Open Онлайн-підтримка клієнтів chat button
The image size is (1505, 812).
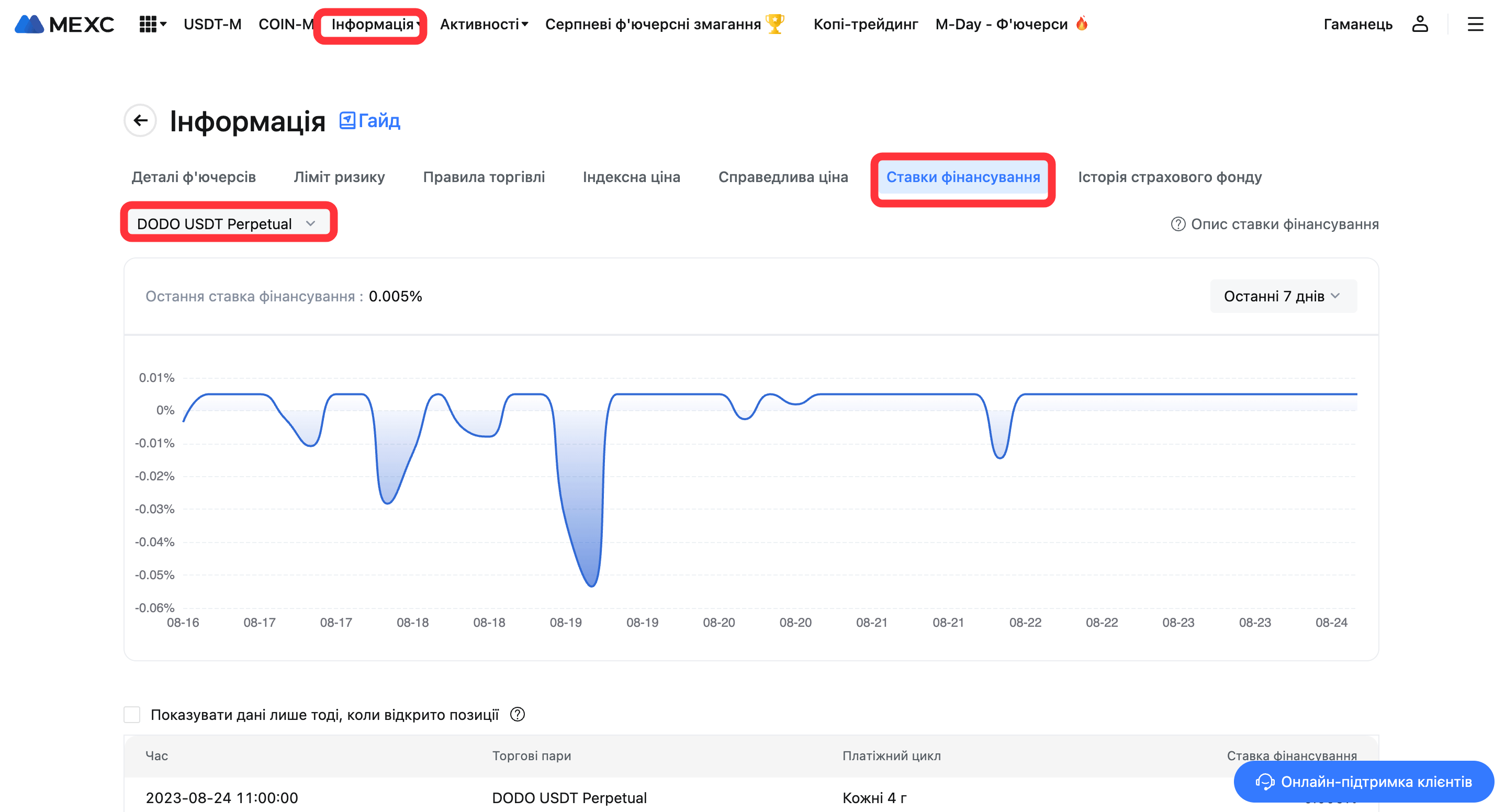pos(1364,782)
